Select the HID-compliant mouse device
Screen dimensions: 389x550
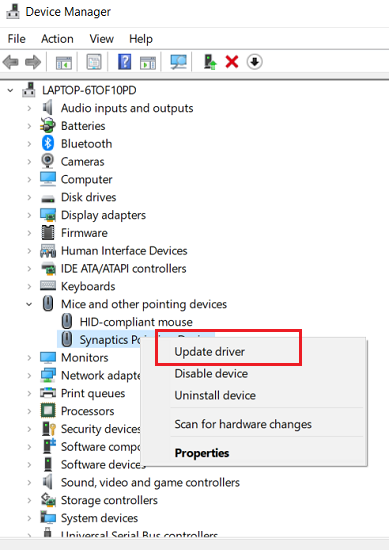[x=136, y=322]
